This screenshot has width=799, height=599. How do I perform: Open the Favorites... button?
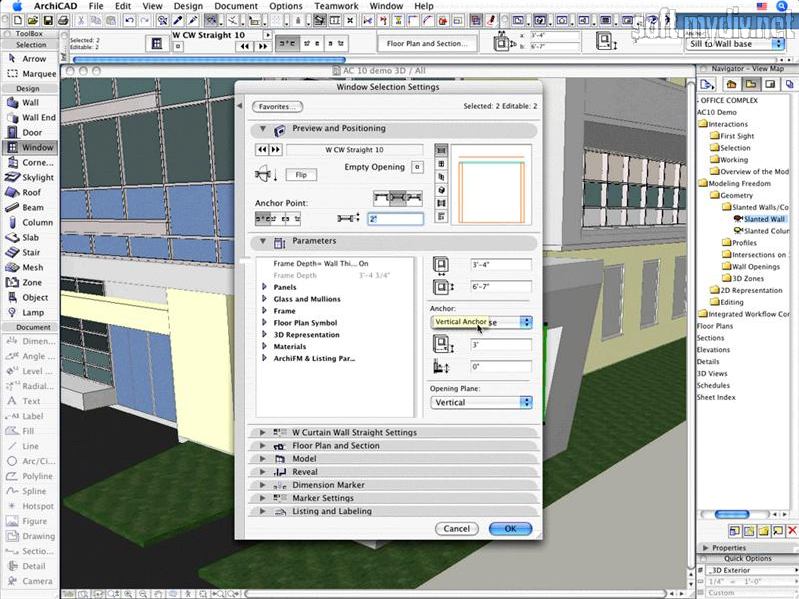pyautogui.click(x=277, y=106)
